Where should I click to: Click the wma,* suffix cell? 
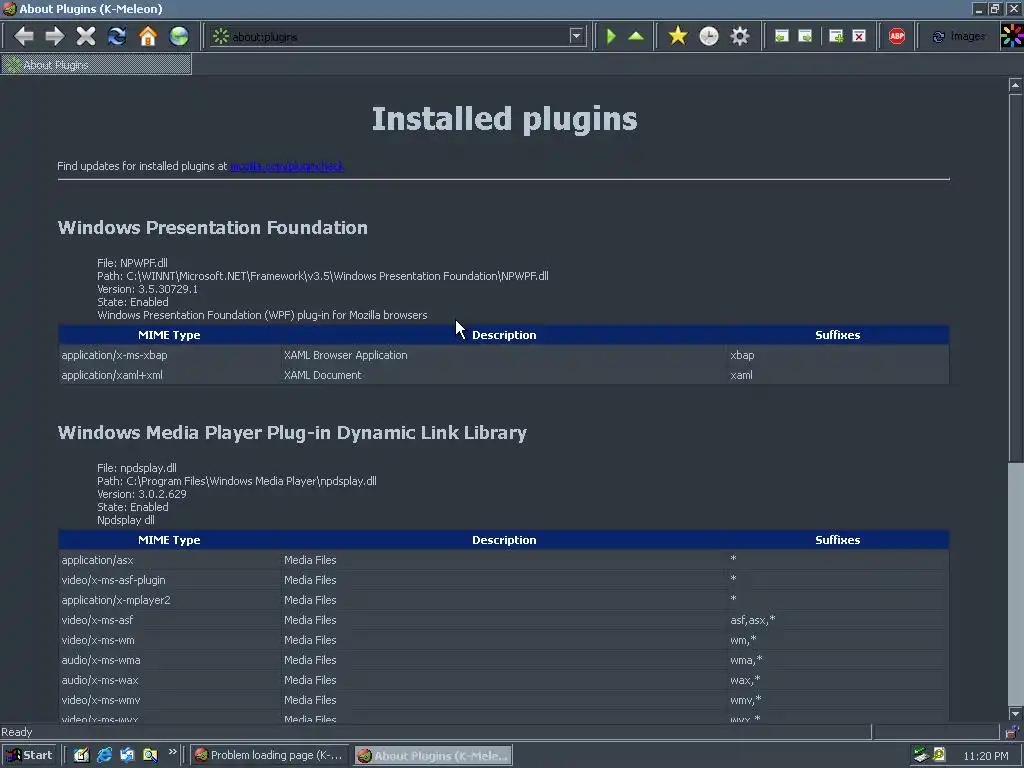839,660
